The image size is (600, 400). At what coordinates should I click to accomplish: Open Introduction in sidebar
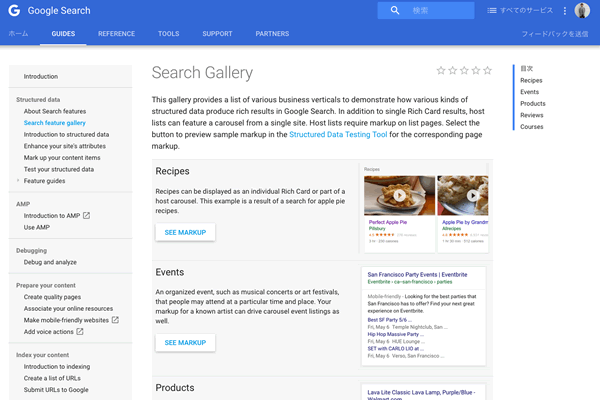coord(41,77)
